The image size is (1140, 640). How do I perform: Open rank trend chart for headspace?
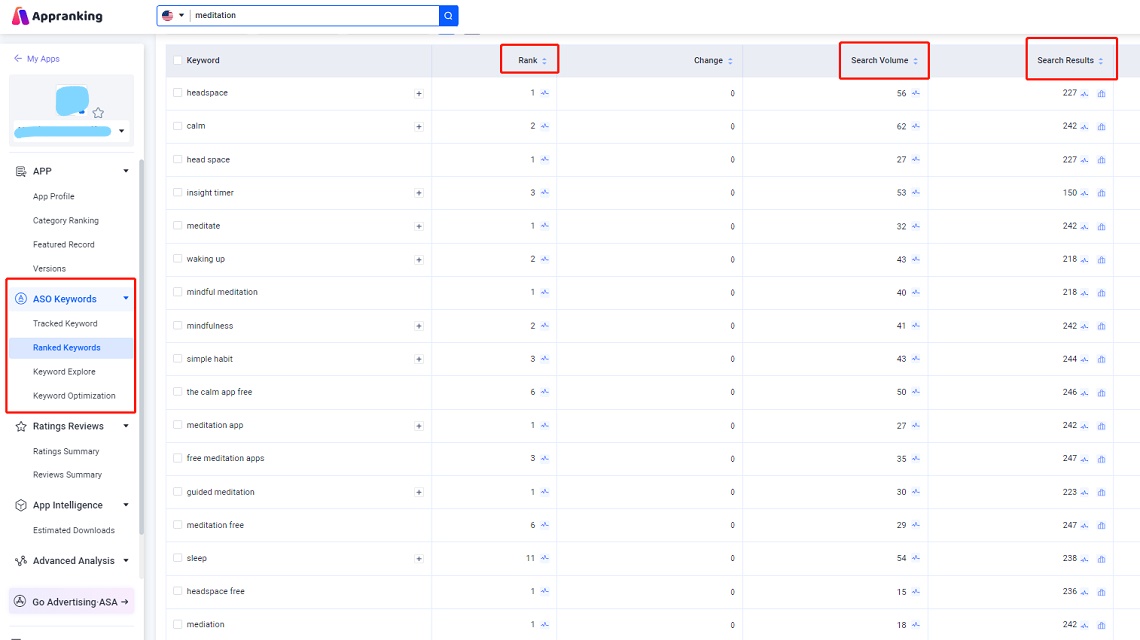[545, 93]
